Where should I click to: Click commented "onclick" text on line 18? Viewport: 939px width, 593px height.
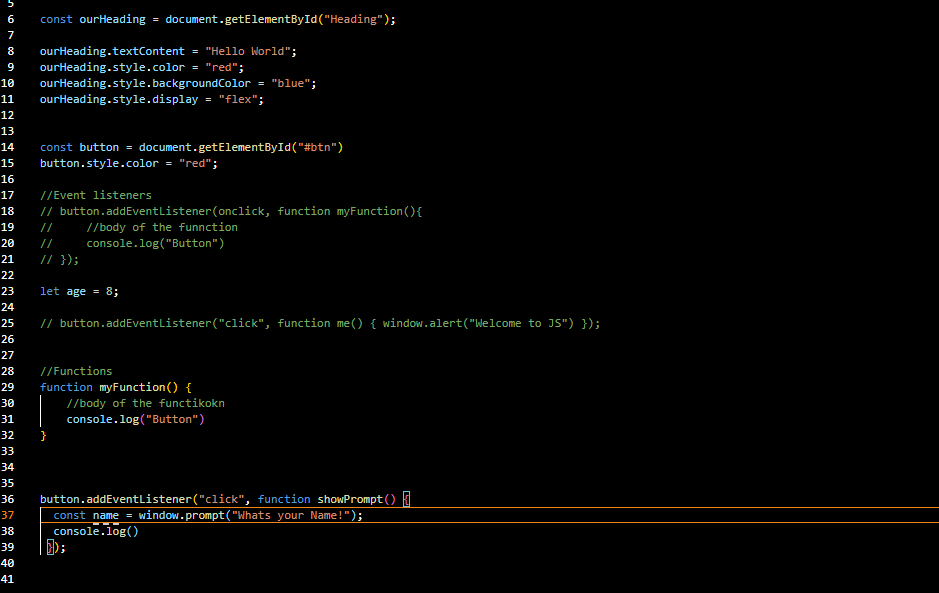(x=241, y=211)
